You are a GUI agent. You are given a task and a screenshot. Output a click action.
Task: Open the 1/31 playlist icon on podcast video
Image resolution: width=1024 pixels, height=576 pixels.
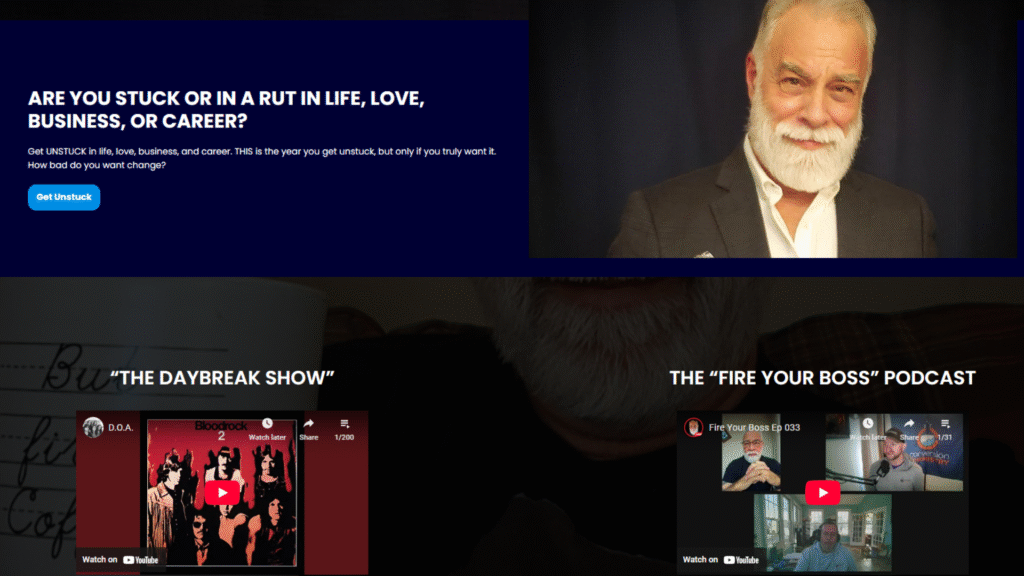tap(945, 429)
